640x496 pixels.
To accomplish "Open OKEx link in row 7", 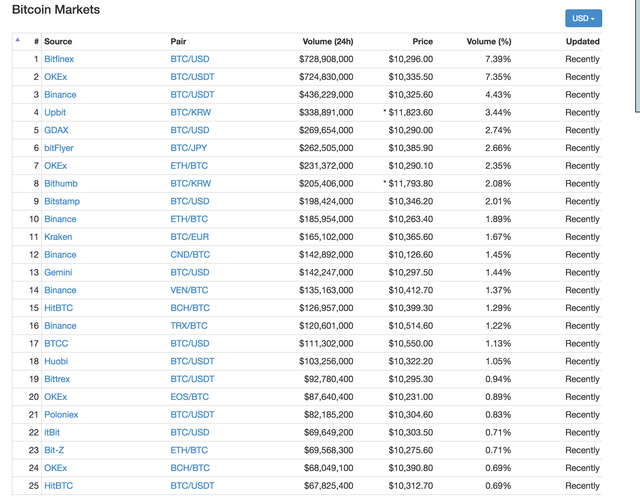I will 56,166.
